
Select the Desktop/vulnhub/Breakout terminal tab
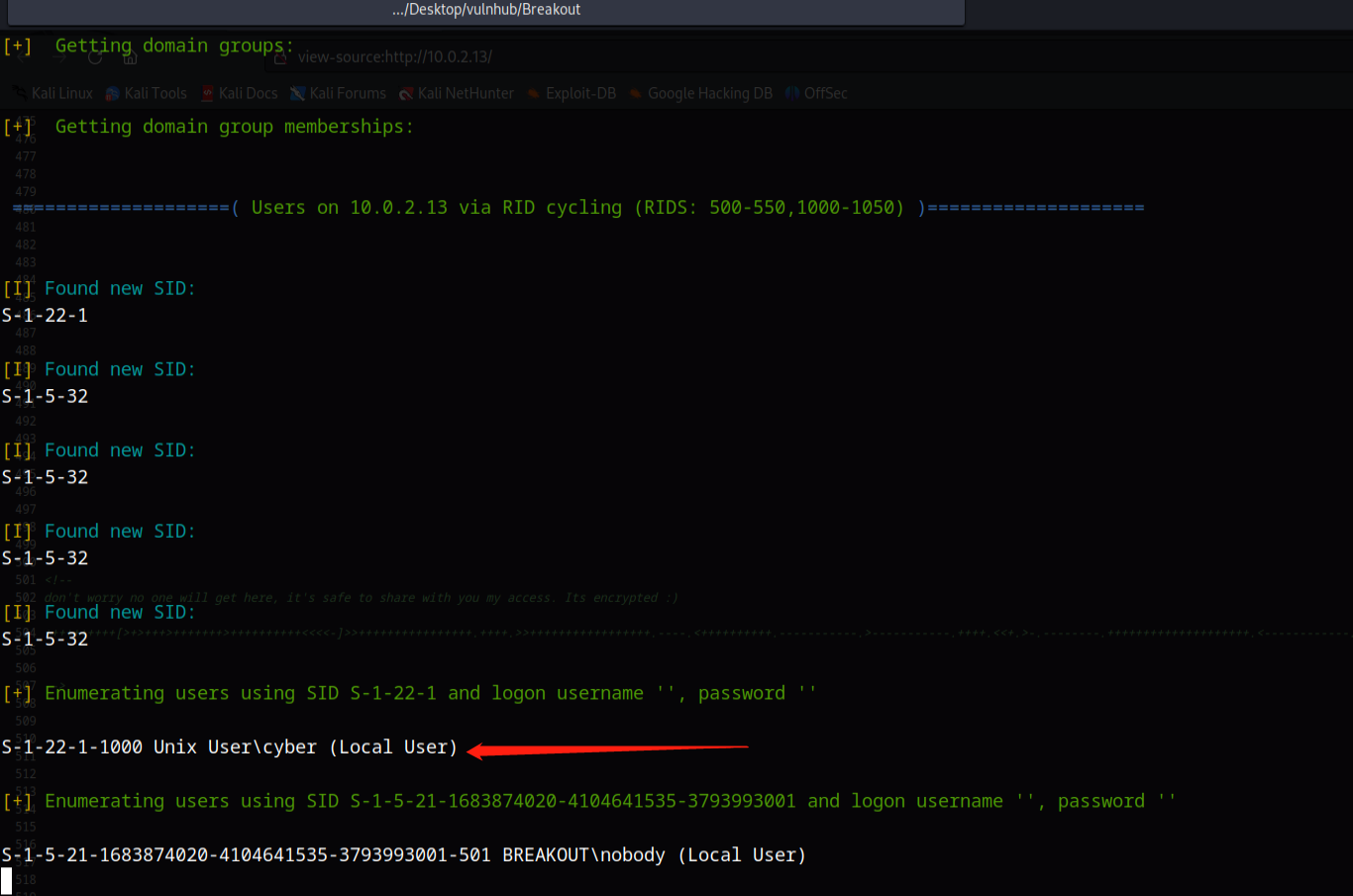[485, 11]
